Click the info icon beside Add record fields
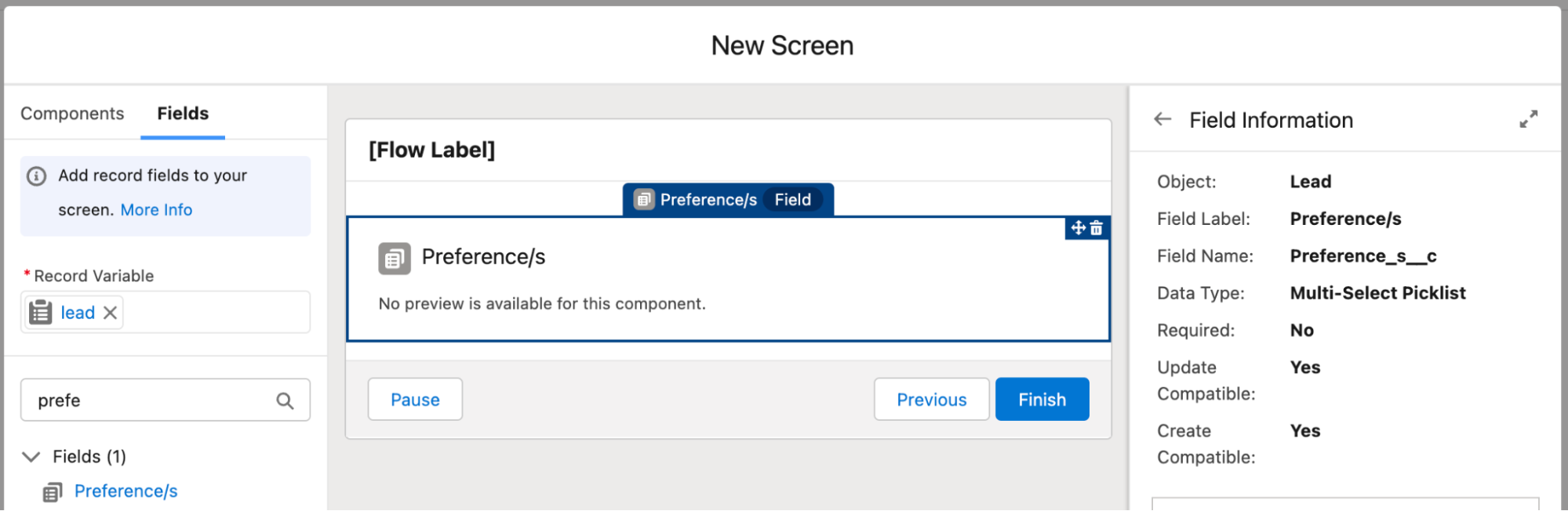1568x511 pixels. (37, 176)
